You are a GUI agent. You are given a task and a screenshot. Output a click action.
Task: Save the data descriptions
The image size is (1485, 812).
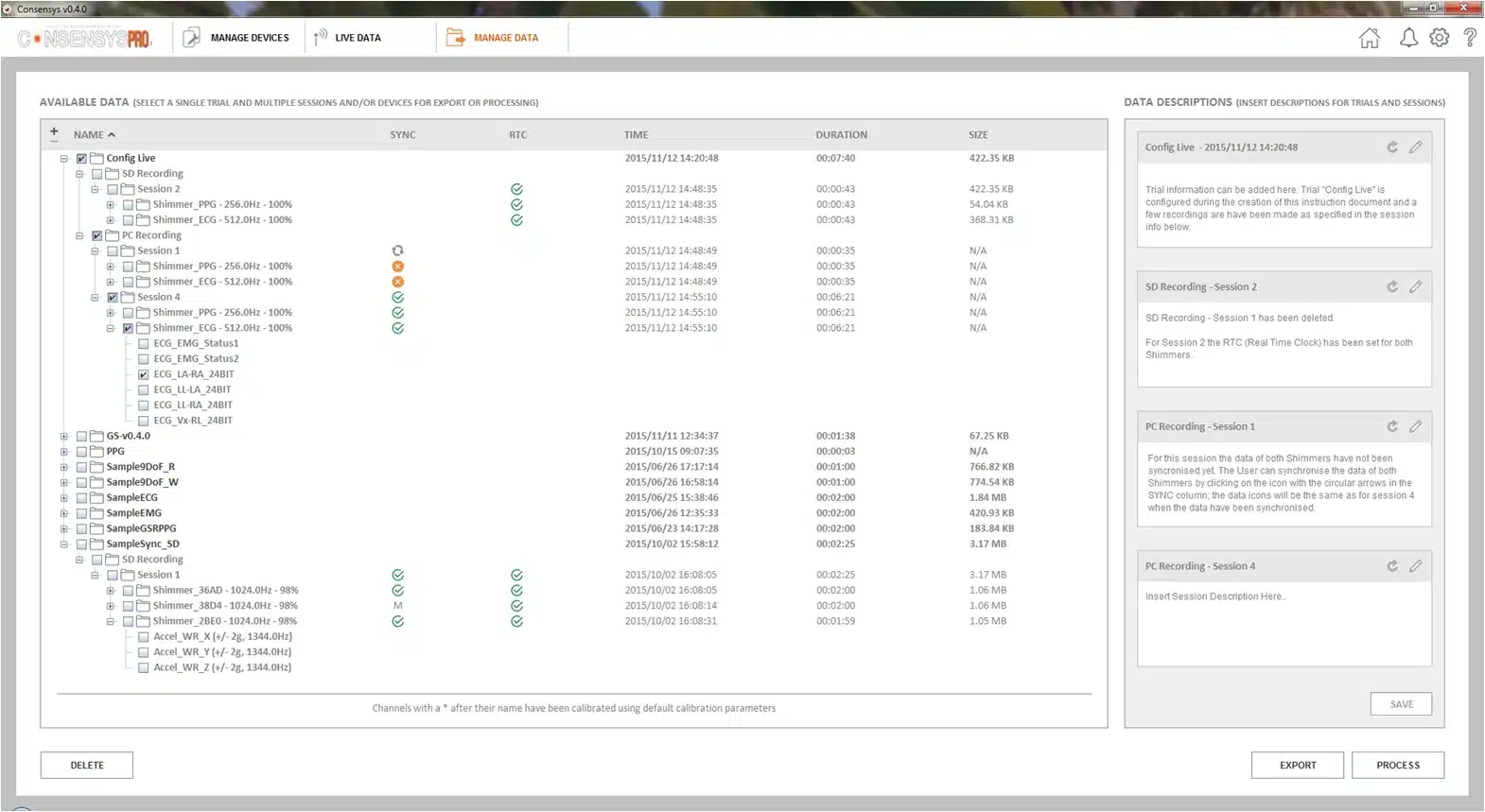[1401, 704]
